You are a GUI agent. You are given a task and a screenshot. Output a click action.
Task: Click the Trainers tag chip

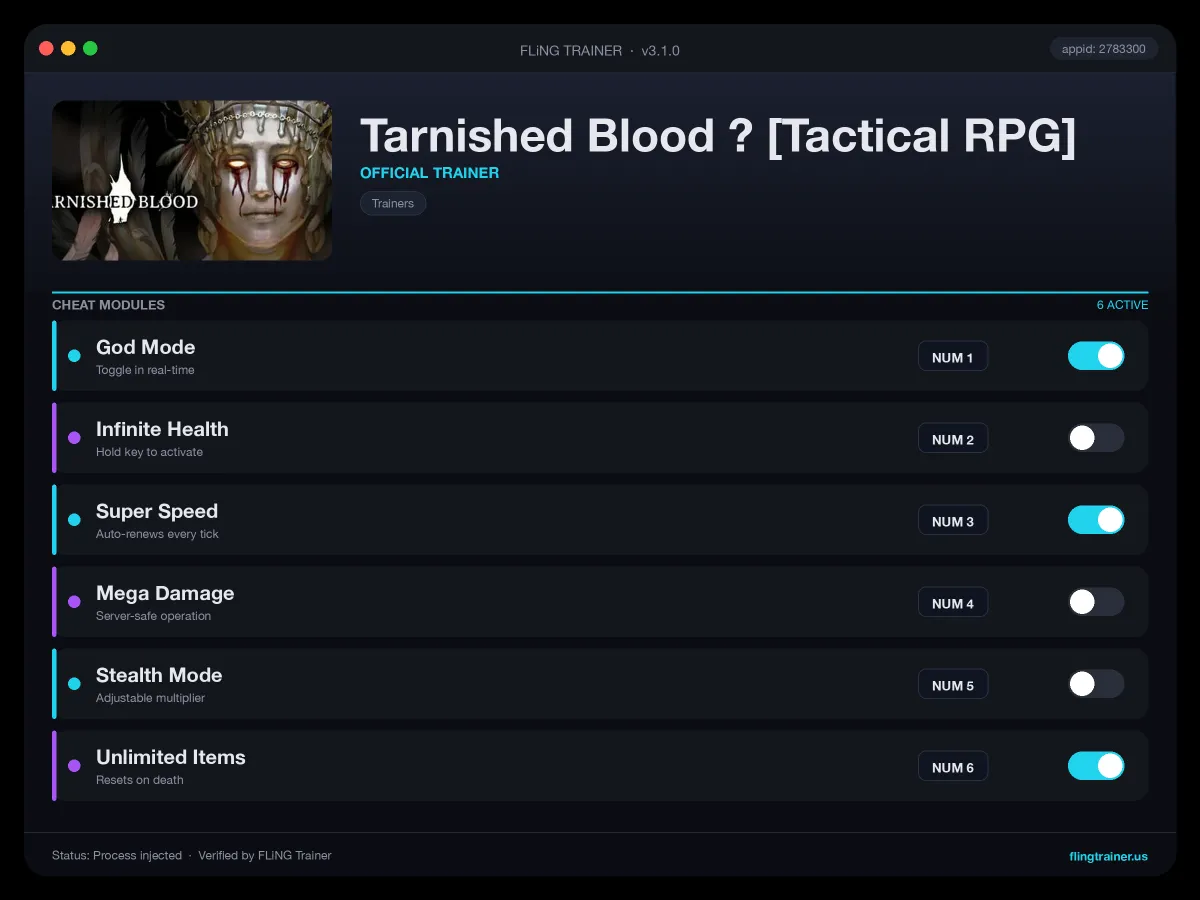(393, 203)
